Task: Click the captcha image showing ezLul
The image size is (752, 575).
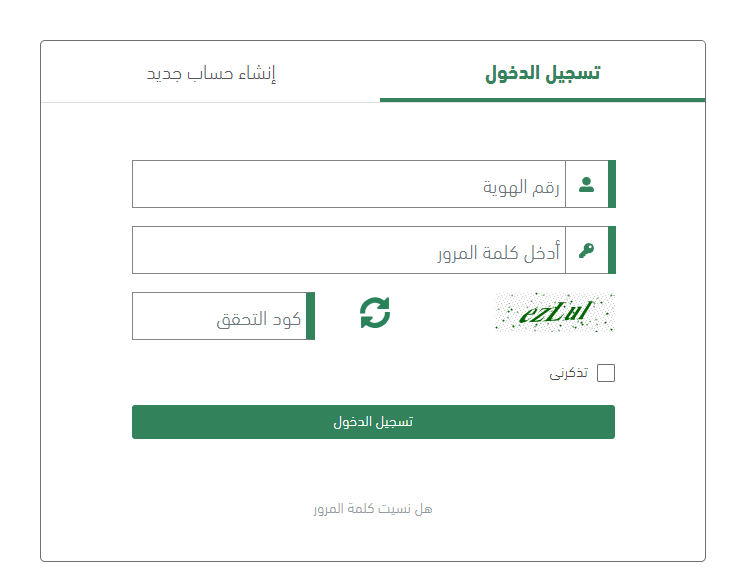Action: (x=554, y=313)
